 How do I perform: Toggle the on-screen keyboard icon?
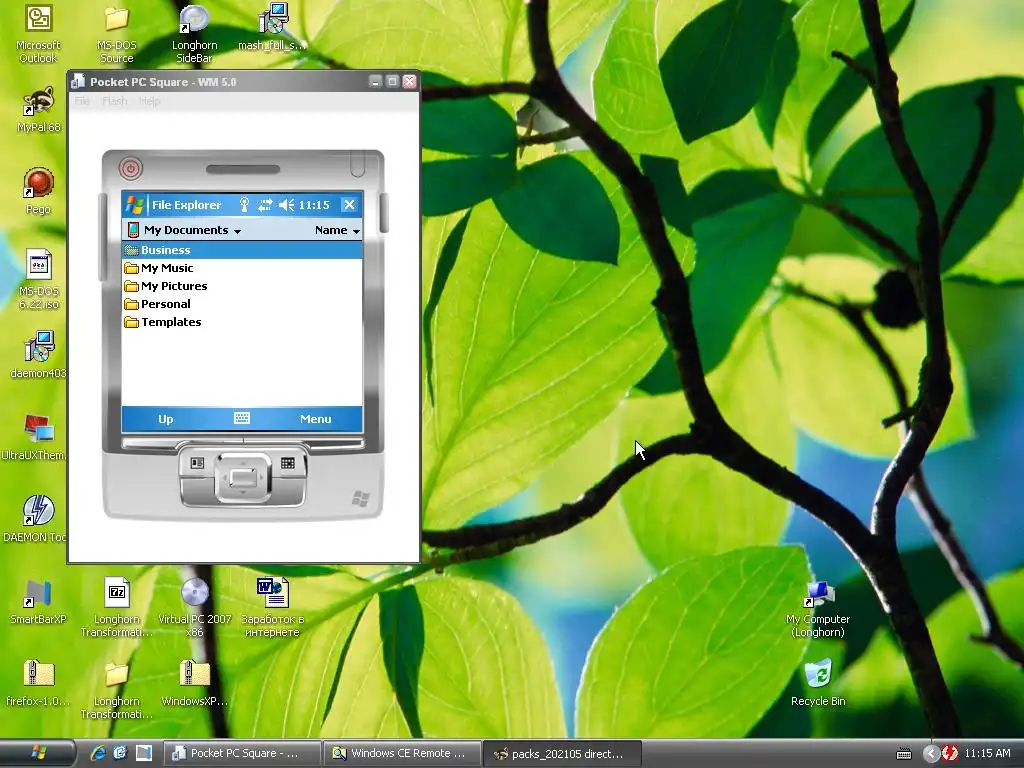click(242, 418)
